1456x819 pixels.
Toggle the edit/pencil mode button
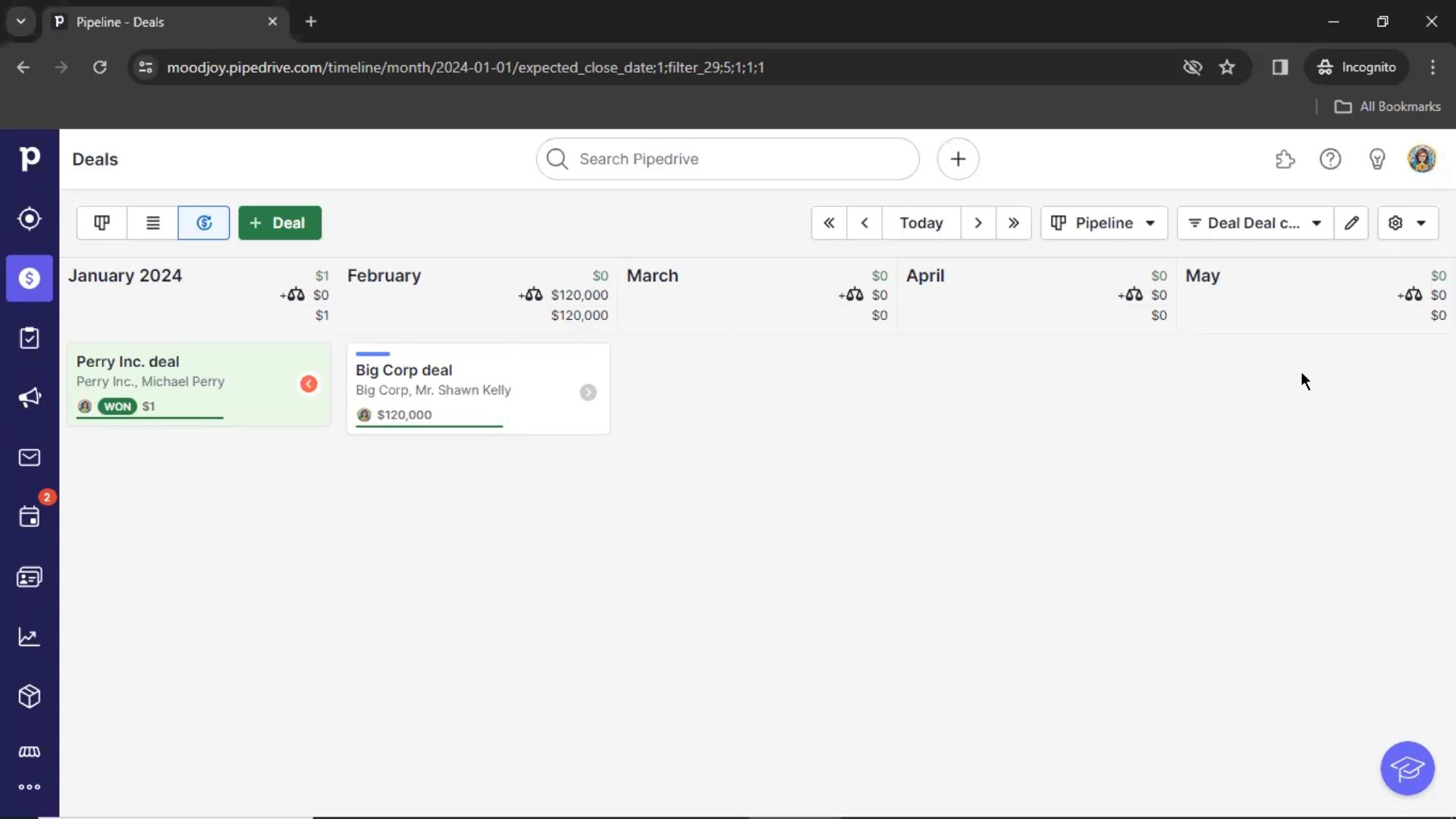1352,222
